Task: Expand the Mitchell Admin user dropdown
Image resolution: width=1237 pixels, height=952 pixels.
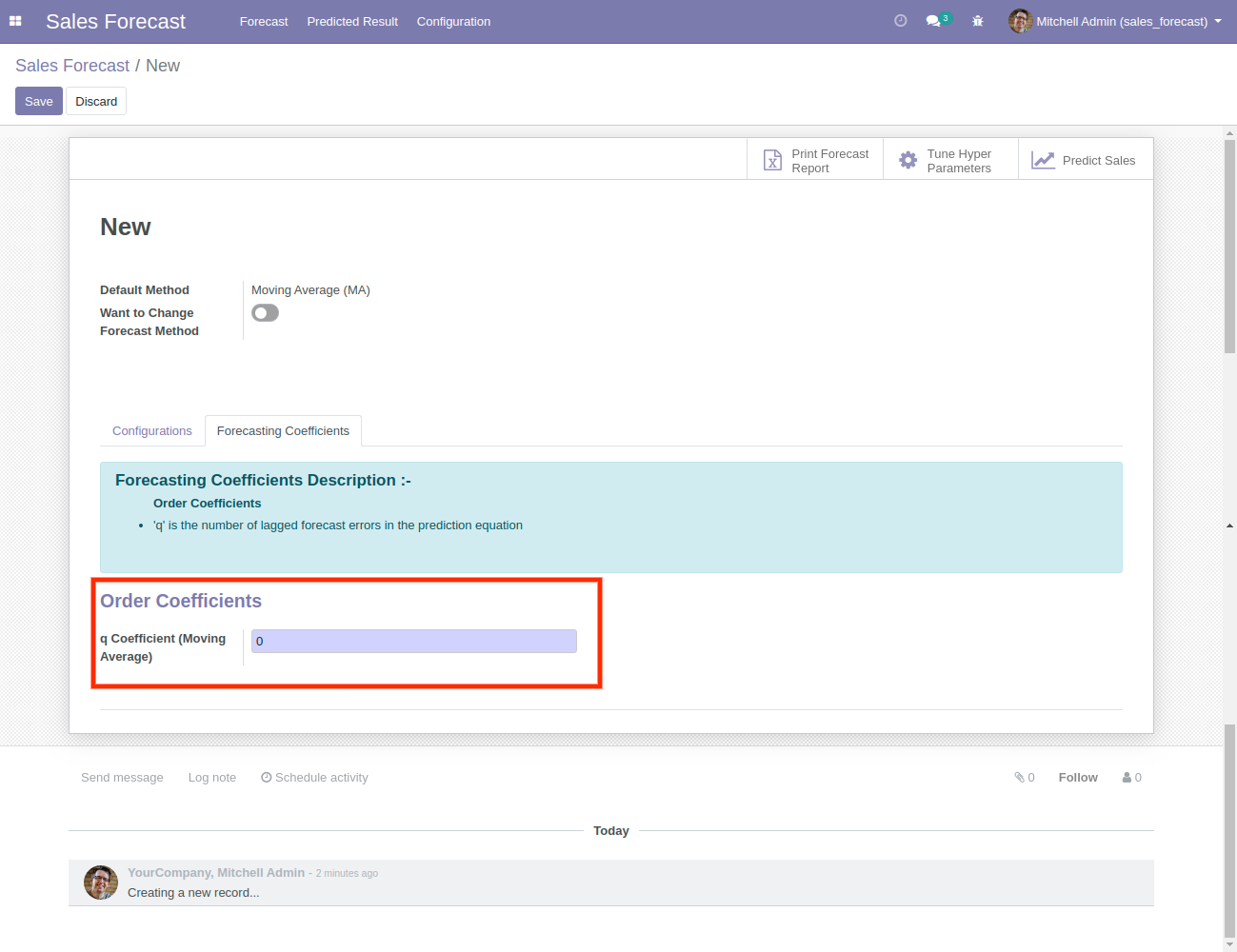Action: pos(1114,21)
